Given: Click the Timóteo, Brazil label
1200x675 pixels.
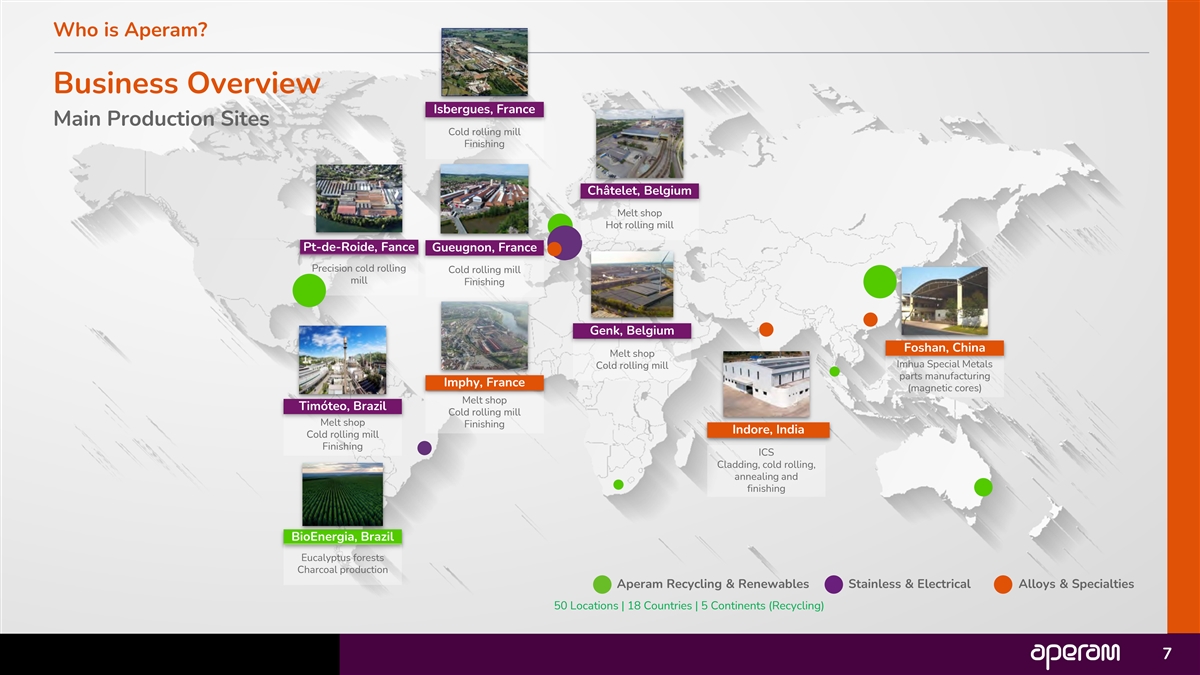Looking at the screenshot, I should coord(342,406).
